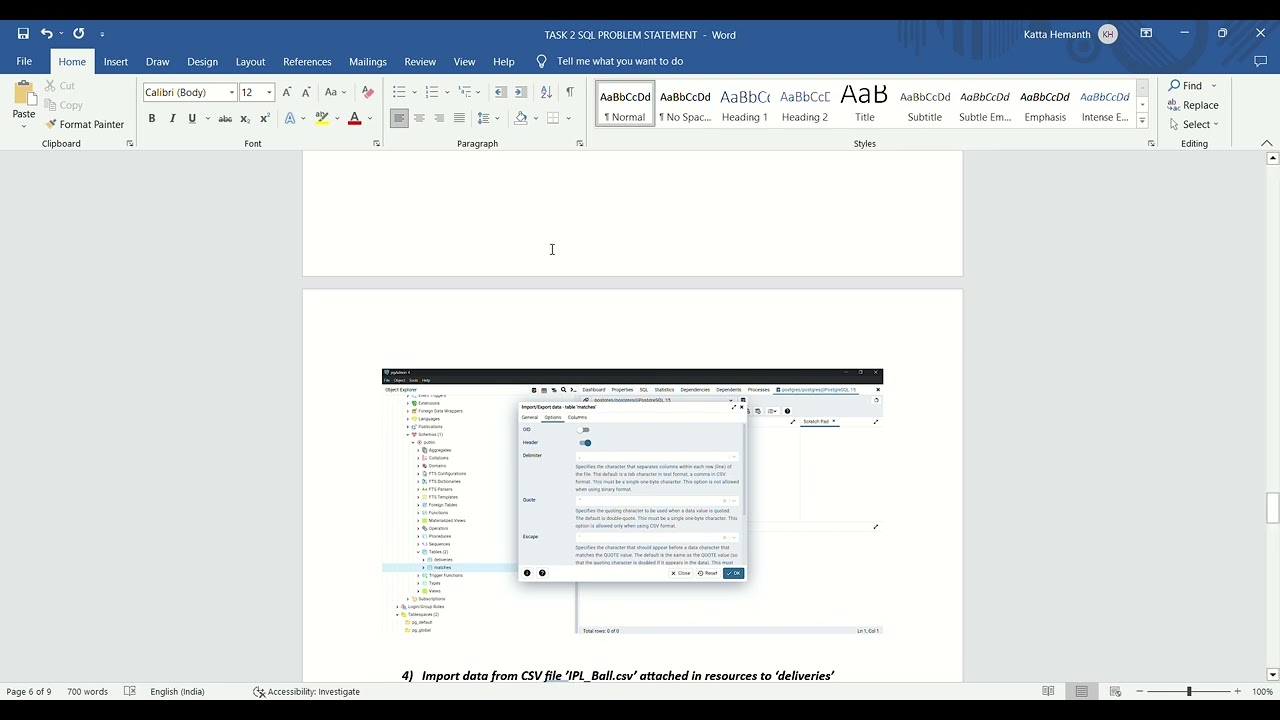Toggle Show/Hide paragraph marks
This screenshot has height=720, width=1280.
[x=570, y=92]
